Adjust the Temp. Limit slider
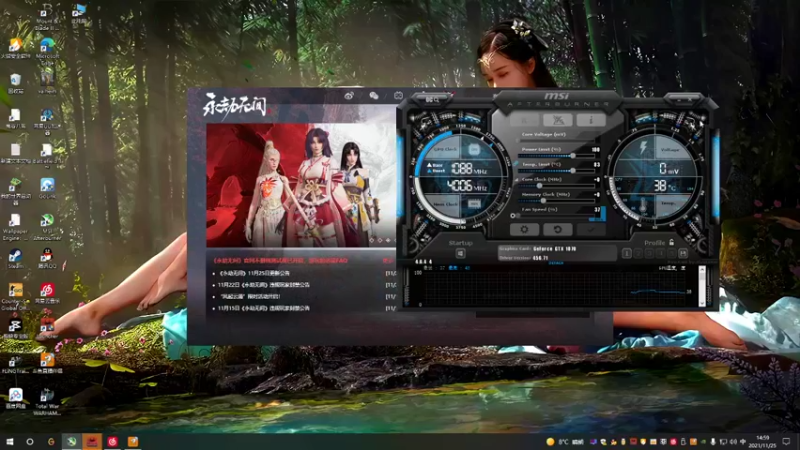The height and width of the screenshot is (450, 800). (555, 170)
